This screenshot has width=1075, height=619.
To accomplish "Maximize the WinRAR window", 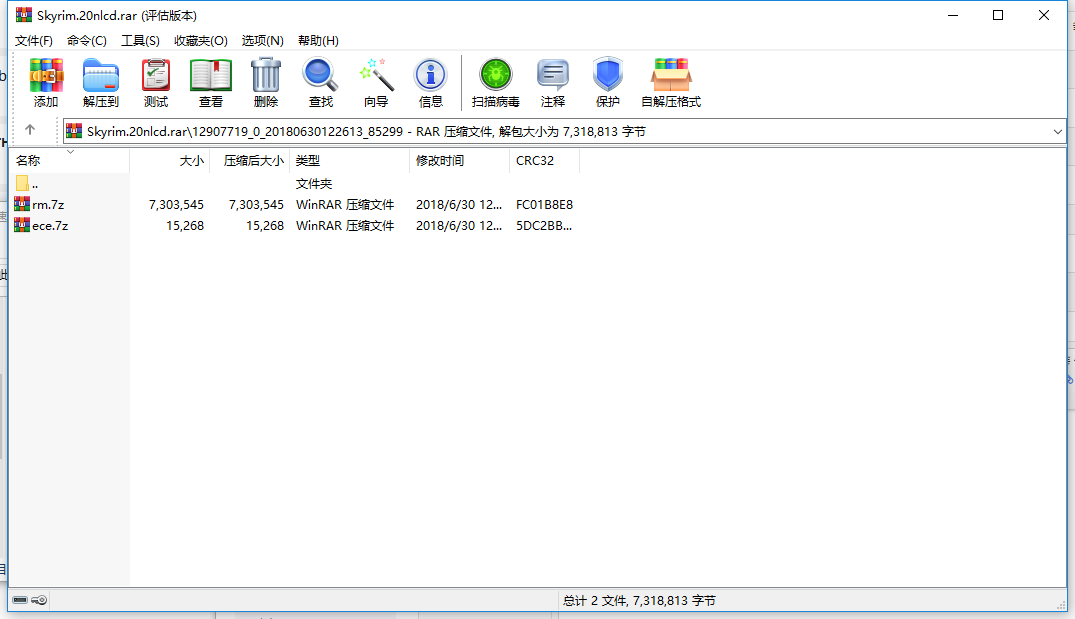I will [x=998, y=15].
